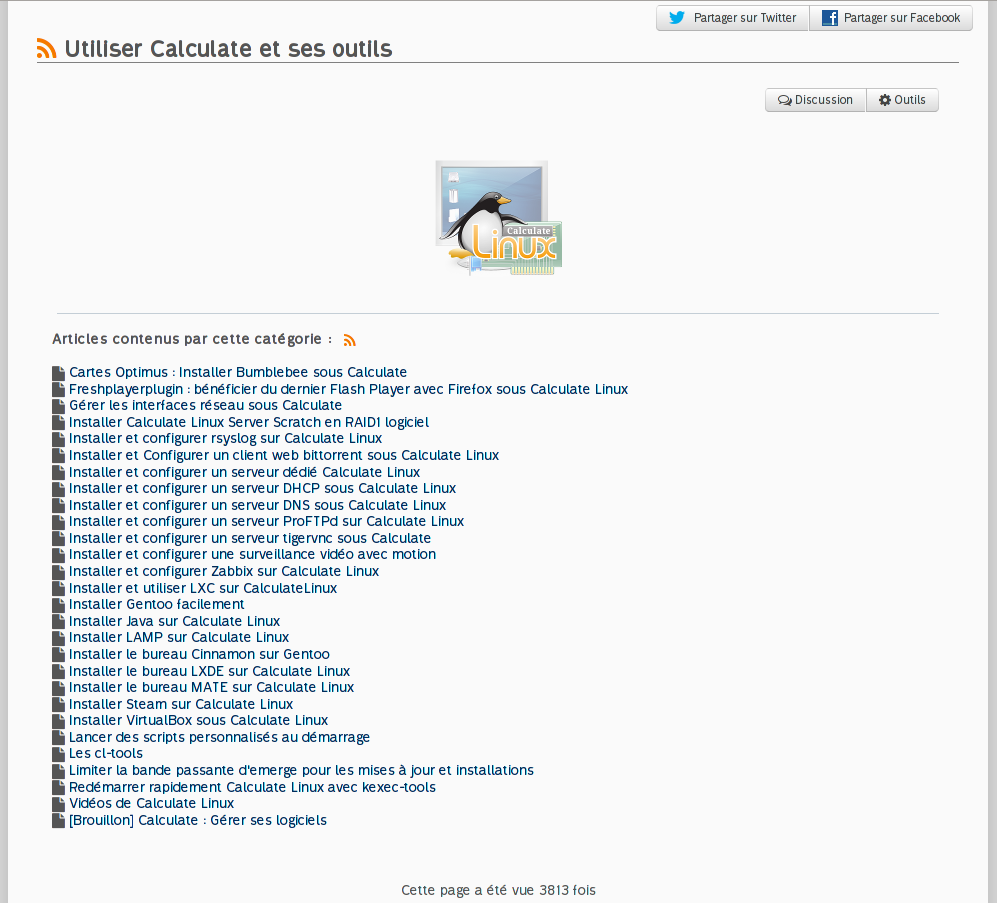Viewport: 997px width, 903px height.
Task: Click document icon beside MATE article
Action: 58,688
